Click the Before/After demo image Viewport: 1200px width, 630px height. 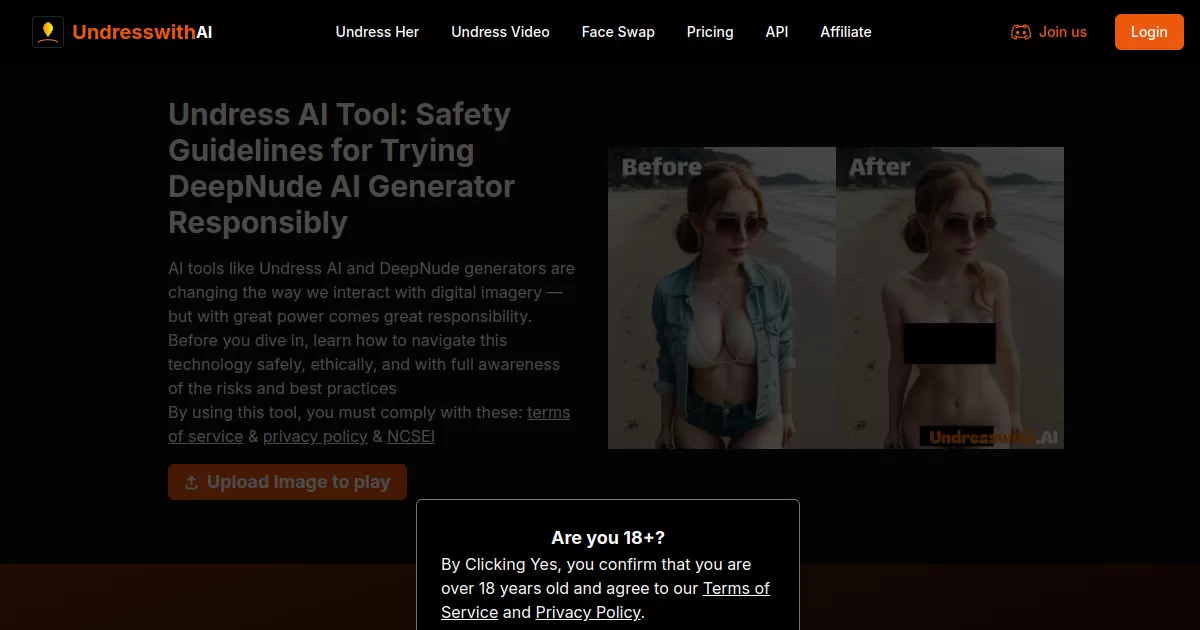pos(836,298)
